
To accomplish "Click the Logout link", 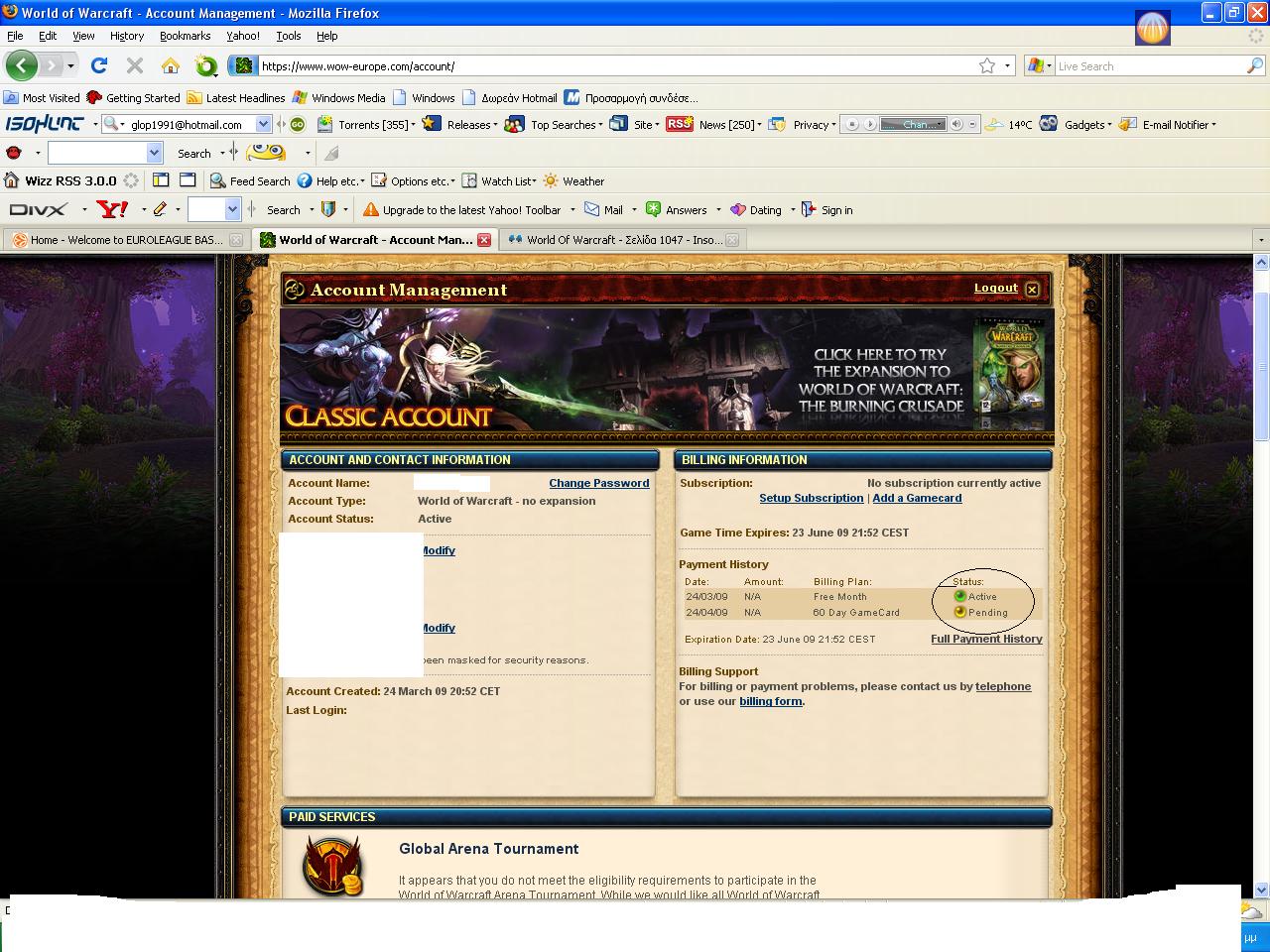I will [995, 288].
